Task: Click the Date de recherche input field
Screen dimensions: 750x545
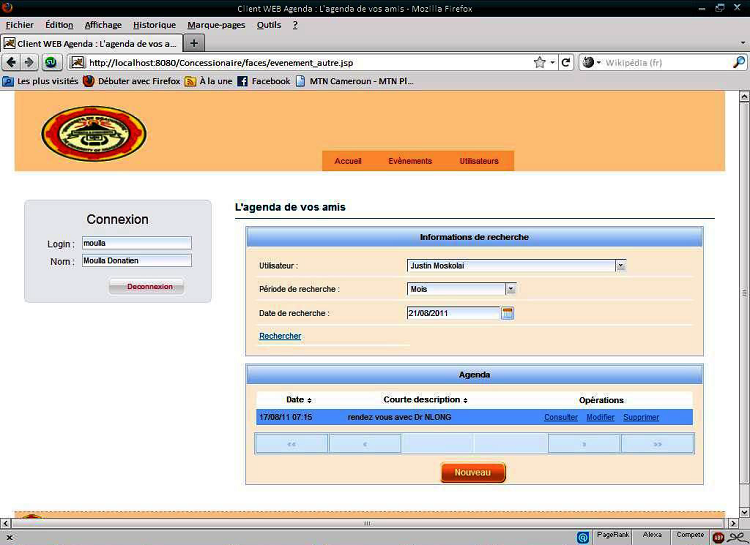Action: point(452,313)
